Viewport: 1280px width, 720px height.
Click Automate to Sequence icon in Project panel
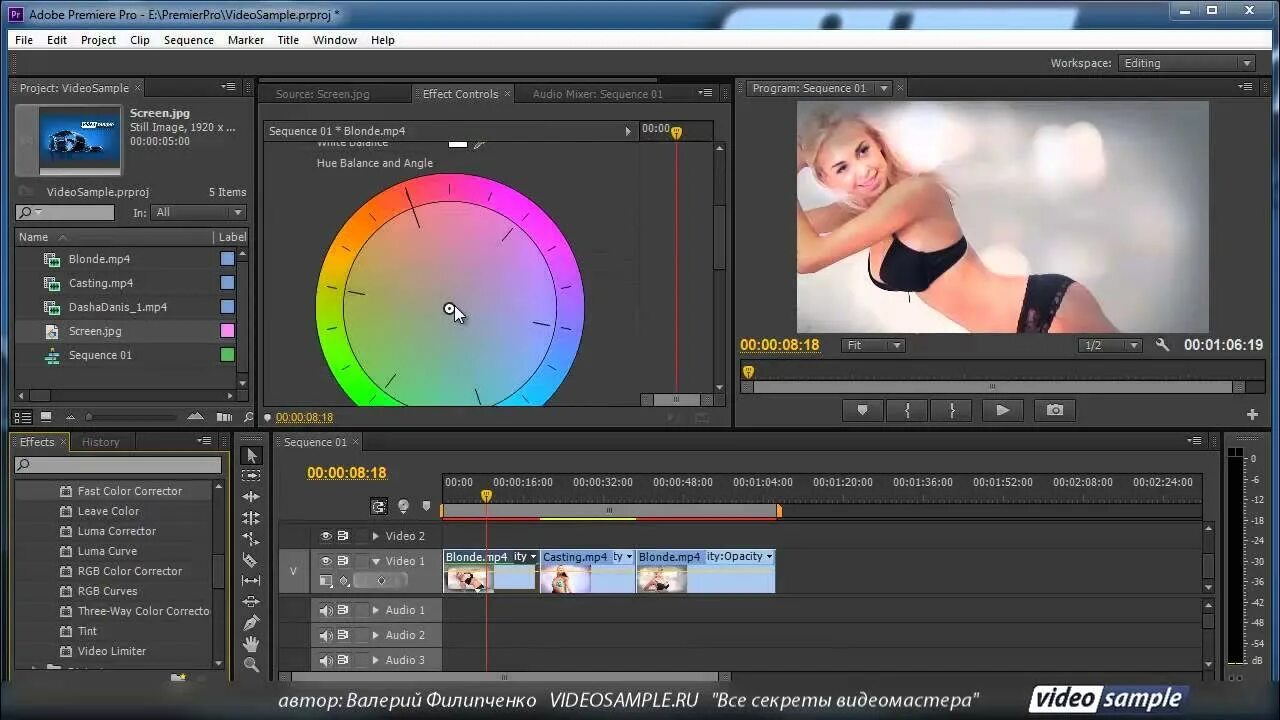pyautogui.click(x=224, y=417)
